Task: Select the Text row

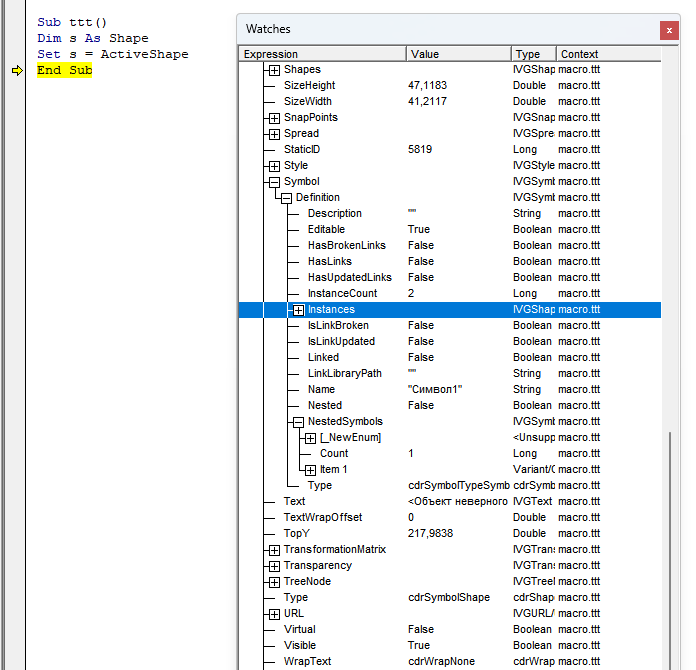Action: pos(450,501)
